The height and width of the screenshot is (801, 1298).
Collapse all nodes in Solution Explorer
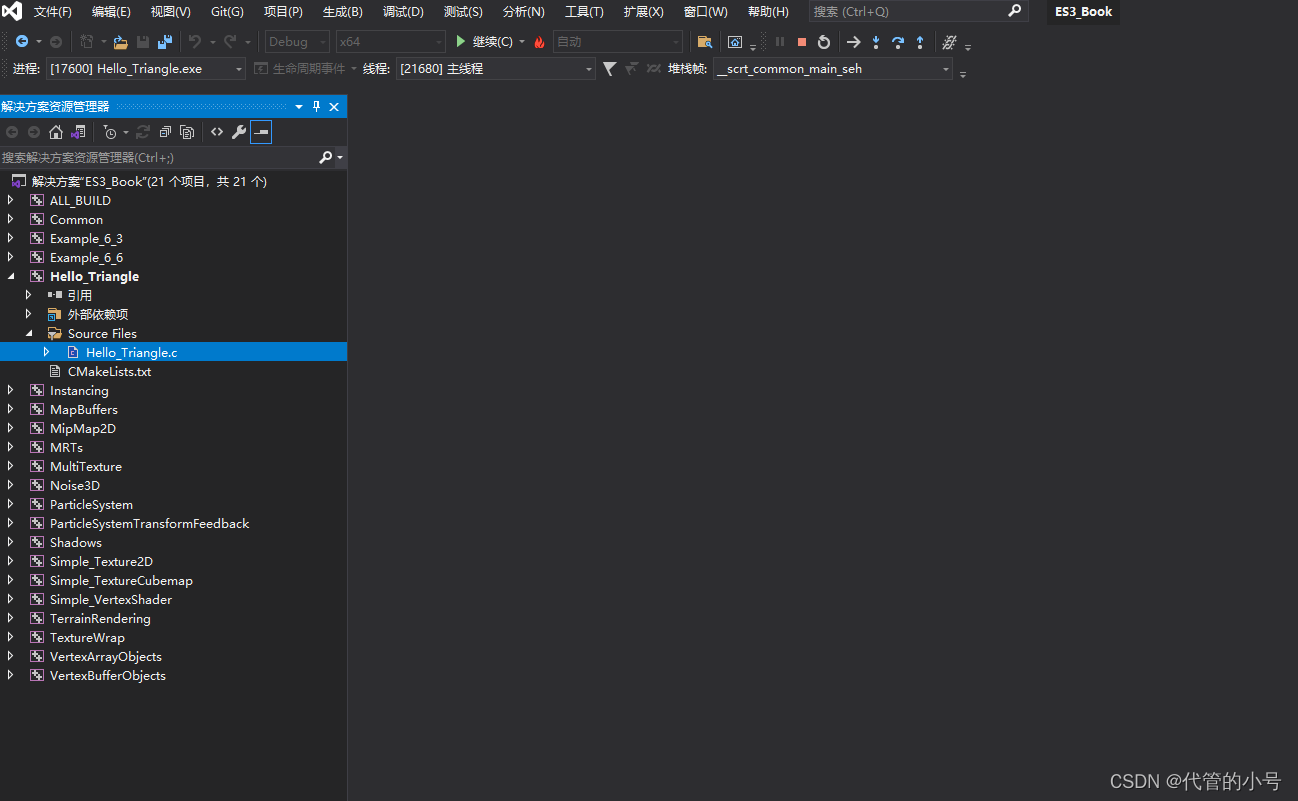pyautogui.click(x=163, y=131)
